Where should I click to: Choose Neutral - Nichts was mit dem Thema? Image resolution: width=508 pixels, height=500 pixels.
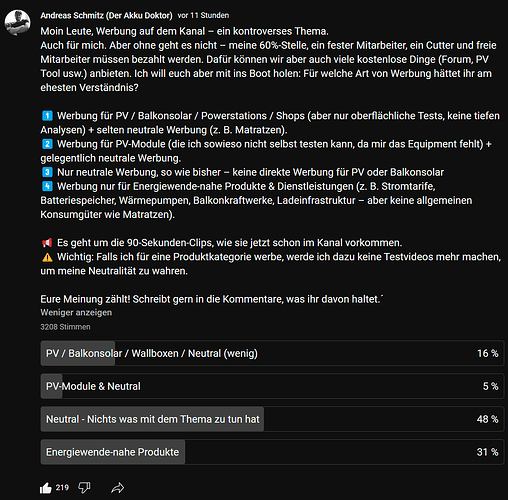click(x=272, y=419)
